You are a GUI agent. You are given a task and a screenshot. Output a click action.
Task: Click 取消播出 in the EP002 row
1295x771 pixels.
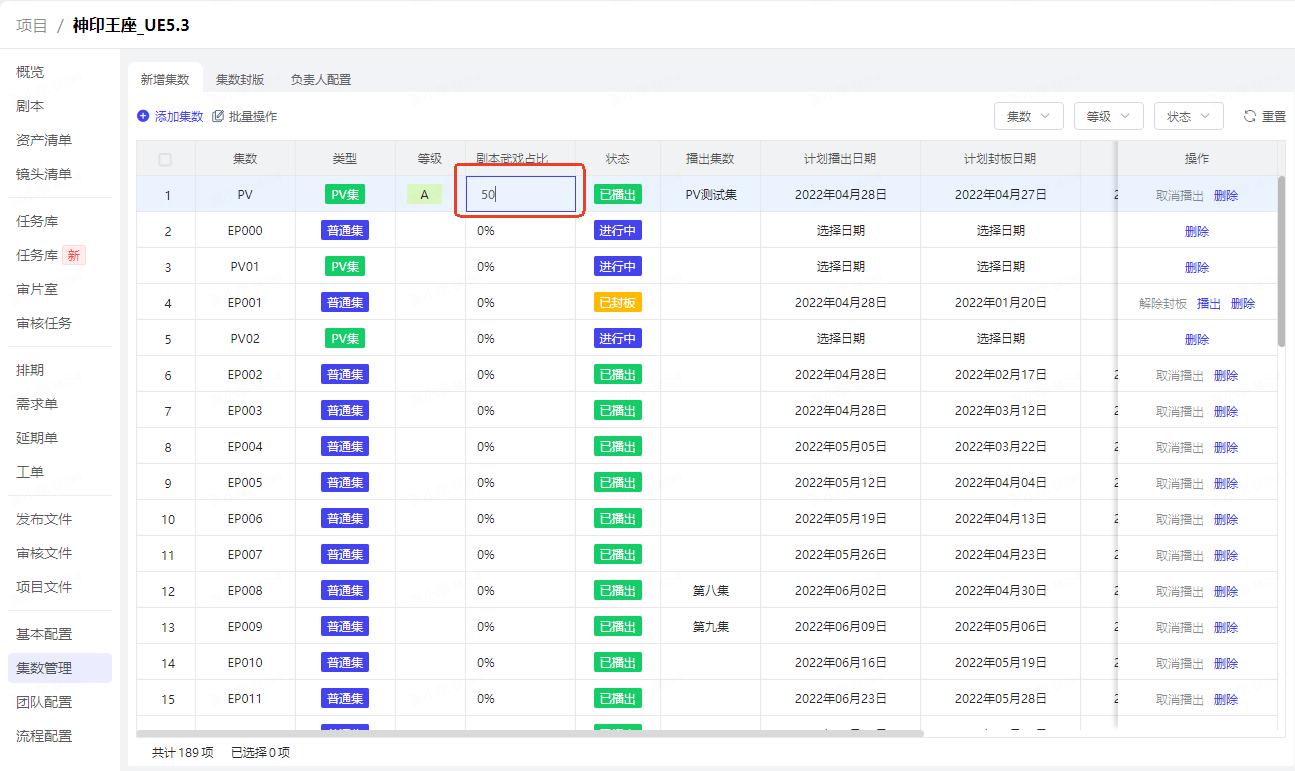click(x=1180, y=375)
